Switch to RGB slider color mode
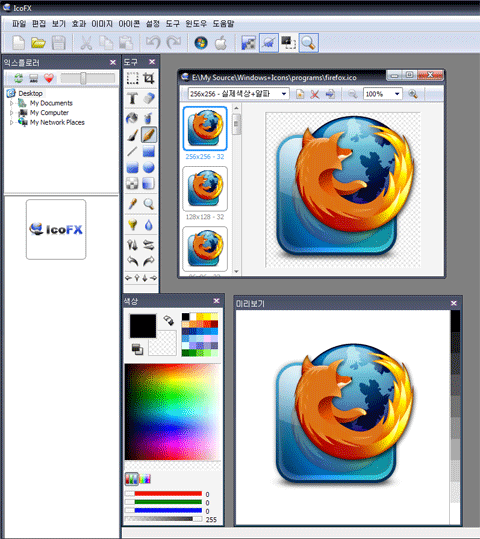The width and height of the screenshot is (480, 539). pyautogui.click(x=131, y=478)
